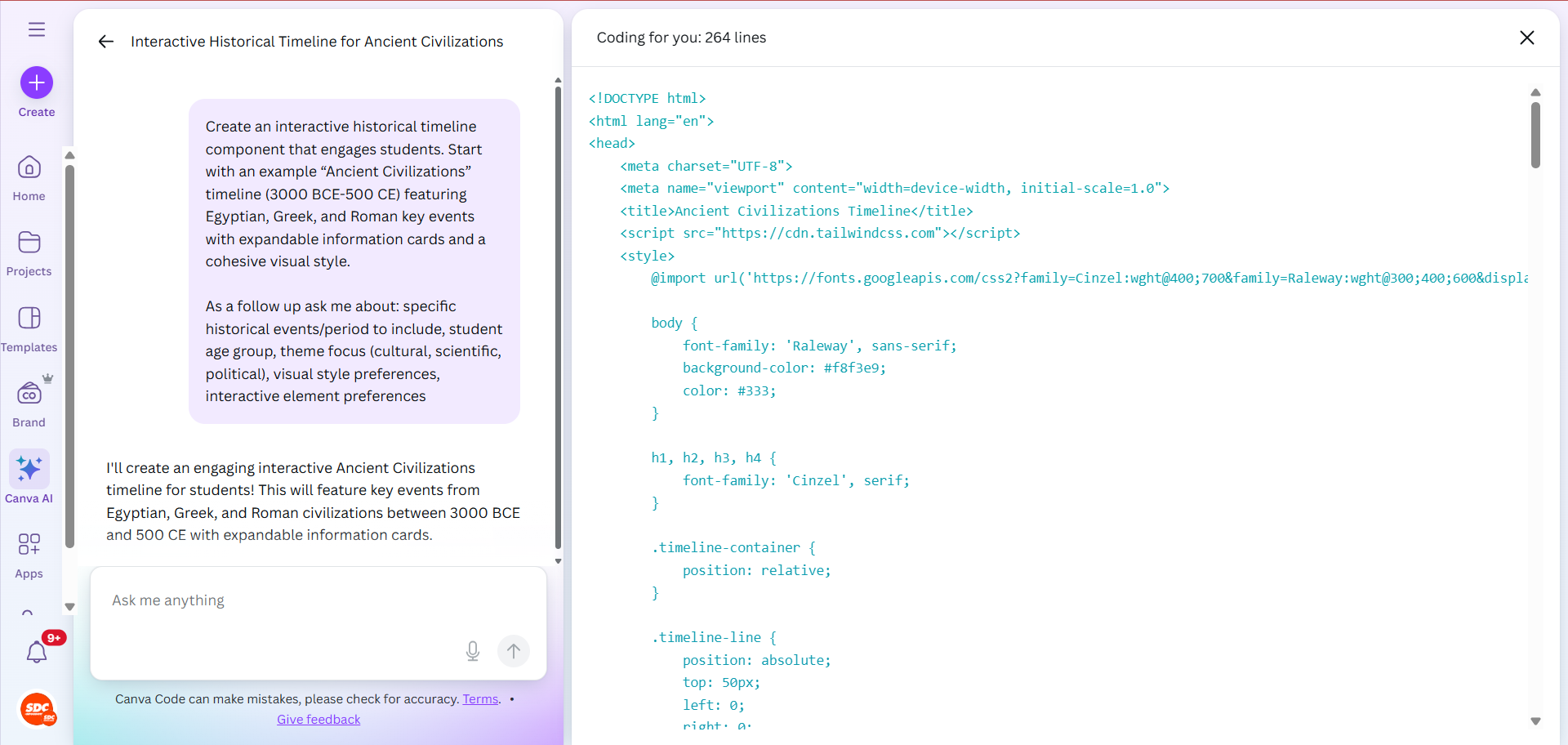
Task: Click the AI response paragraph text
Action: [x=313, y=502]
